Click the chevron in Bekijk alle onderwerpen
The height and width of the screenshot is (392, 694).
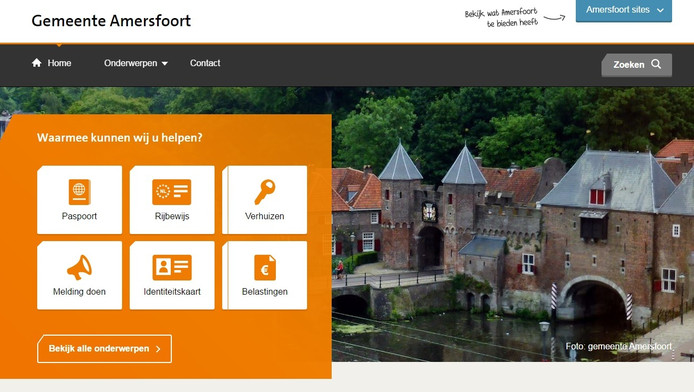point(158,349)
